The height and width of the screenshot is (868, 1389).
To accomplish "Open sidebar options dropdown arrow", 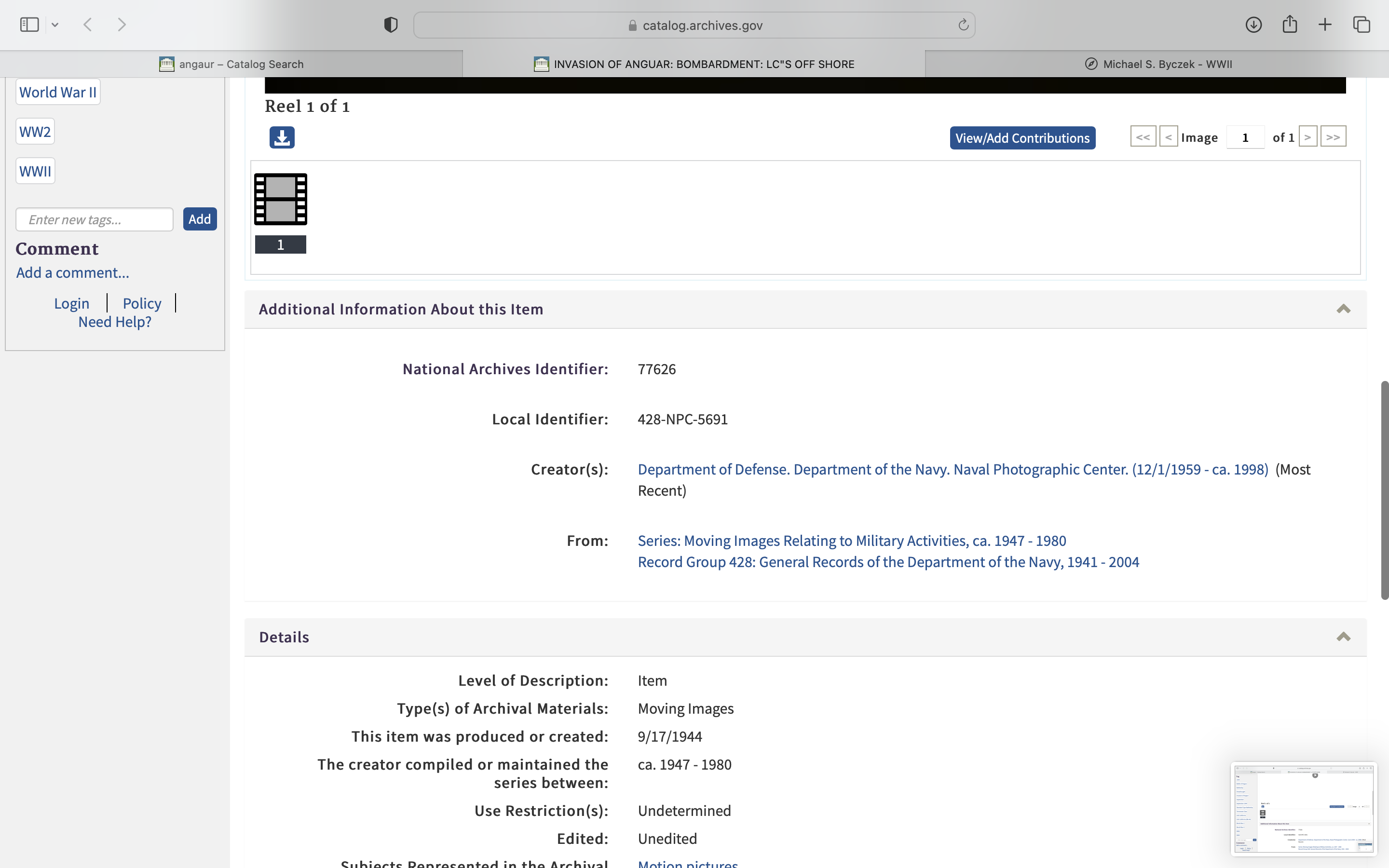I will pyautogui.click(x=55, y=25).
